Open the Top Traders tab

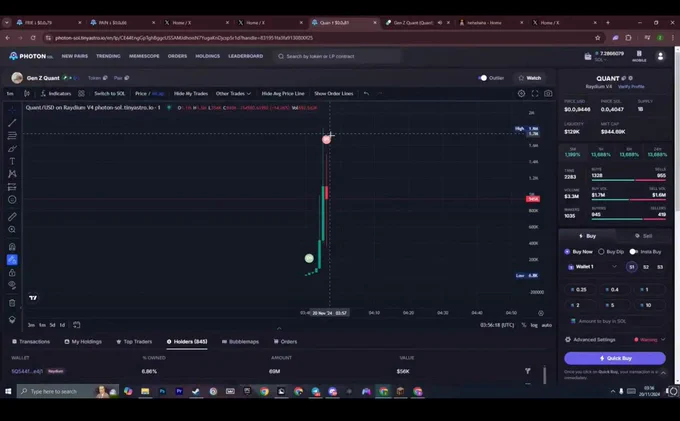pyautogui.click(x=134, y=342)
